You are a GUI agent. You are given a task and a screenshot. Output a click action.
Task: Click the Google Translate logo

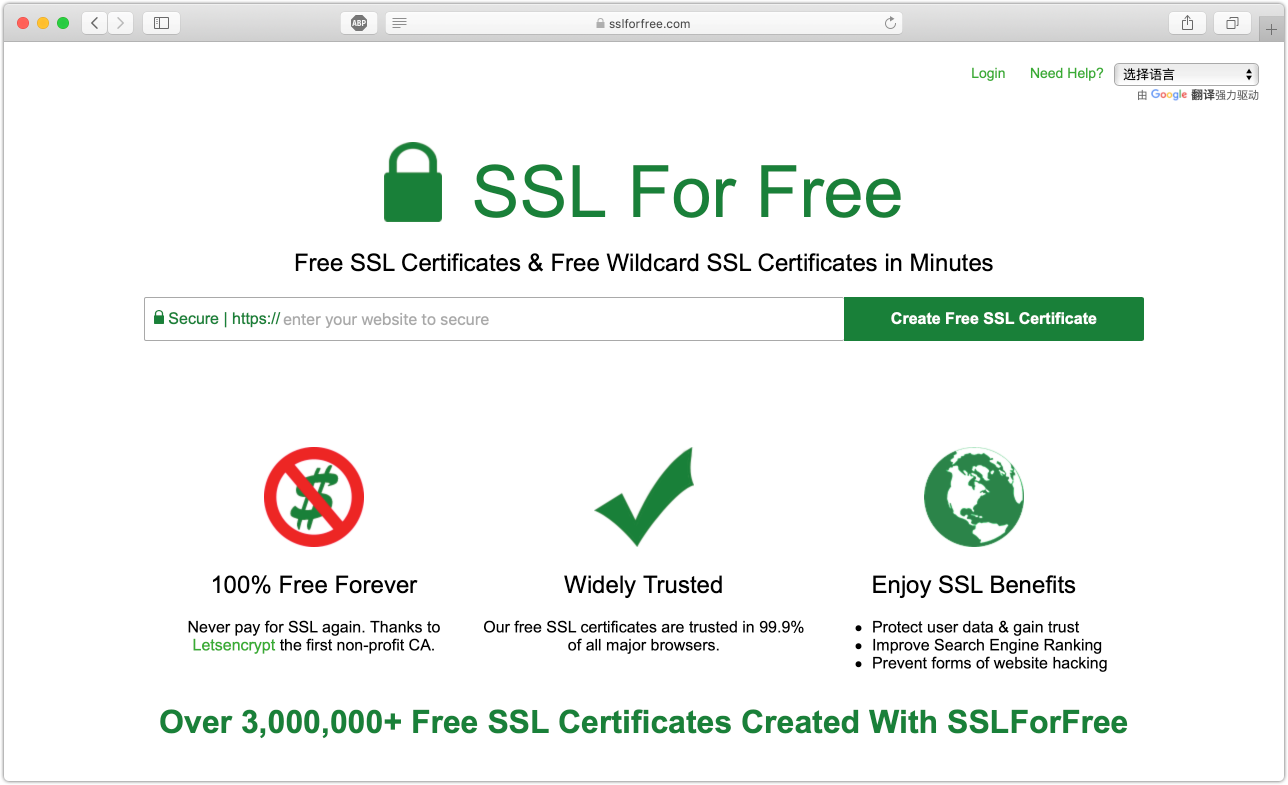1169,95
